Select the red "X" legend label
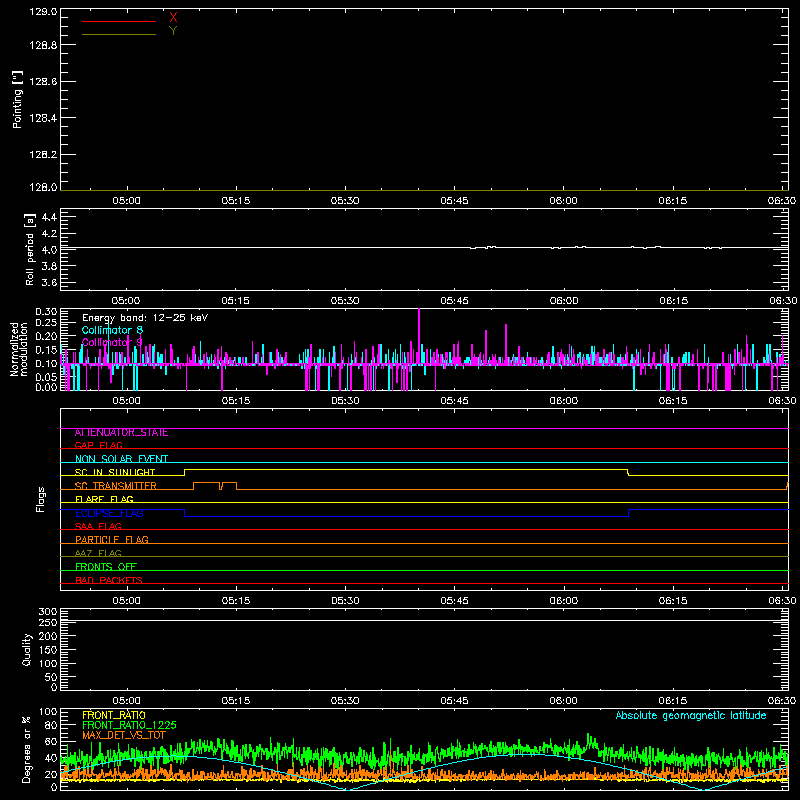The image size is (800, 800). [173, 18]
